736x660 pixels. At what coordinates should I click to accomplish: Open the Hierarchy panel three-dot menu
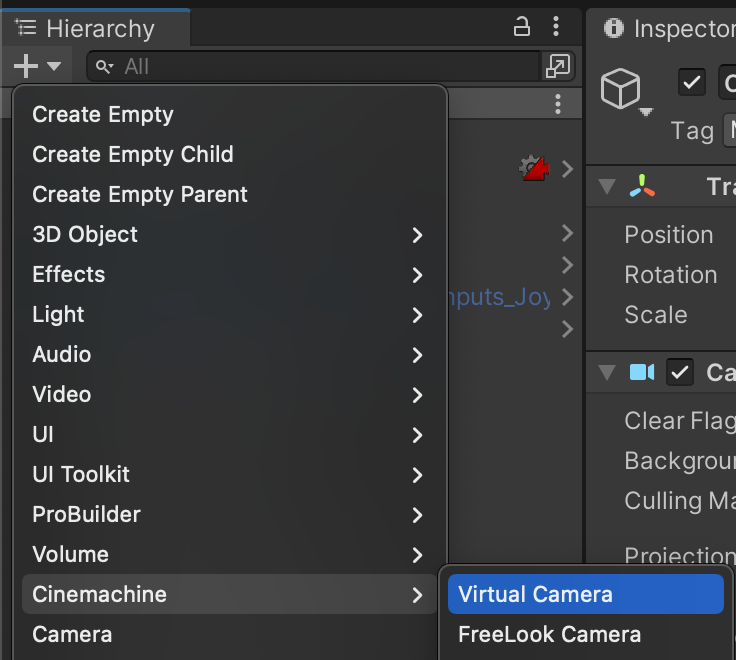[557, 27]
